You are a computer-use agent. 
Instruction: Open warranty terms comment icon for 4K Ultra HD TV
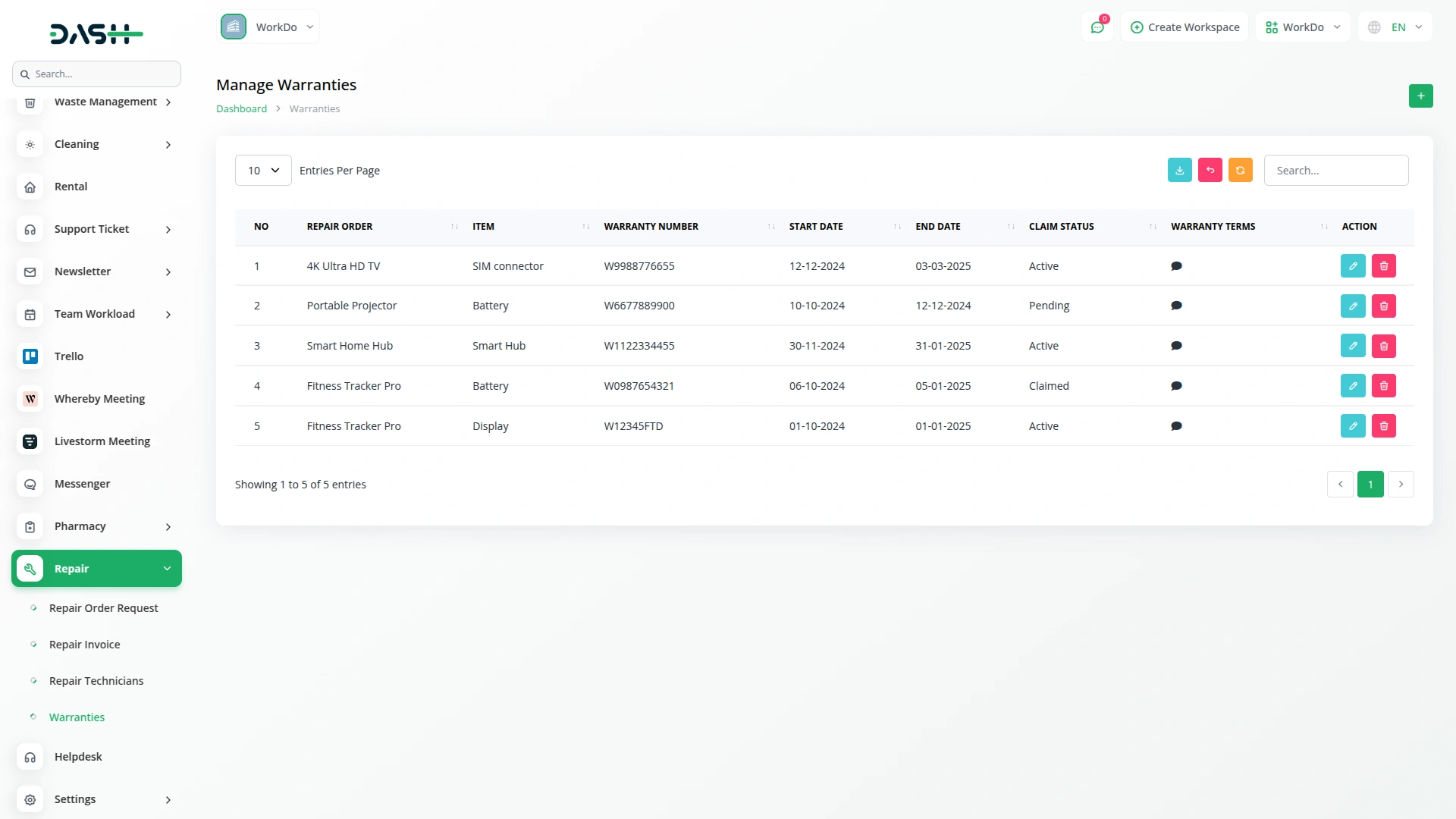1176,265
